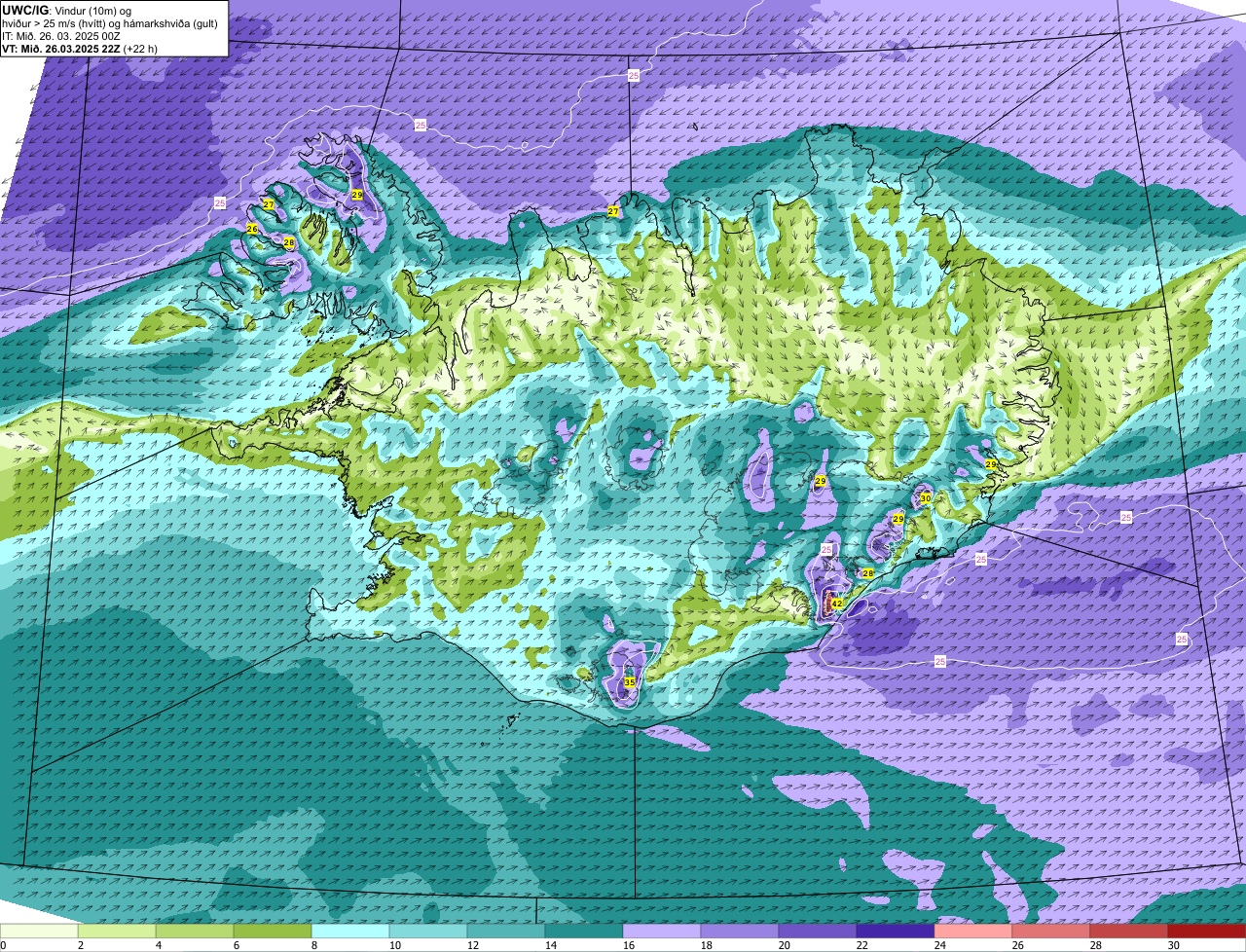Choose the 20–22 m/s violet legend swatch

(x=818, y=931)
